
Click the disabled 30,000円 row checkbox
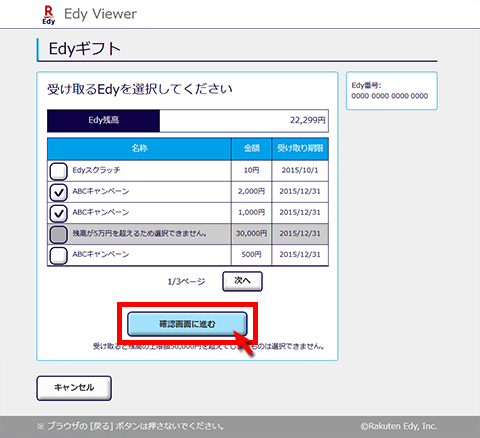point(58,234)
